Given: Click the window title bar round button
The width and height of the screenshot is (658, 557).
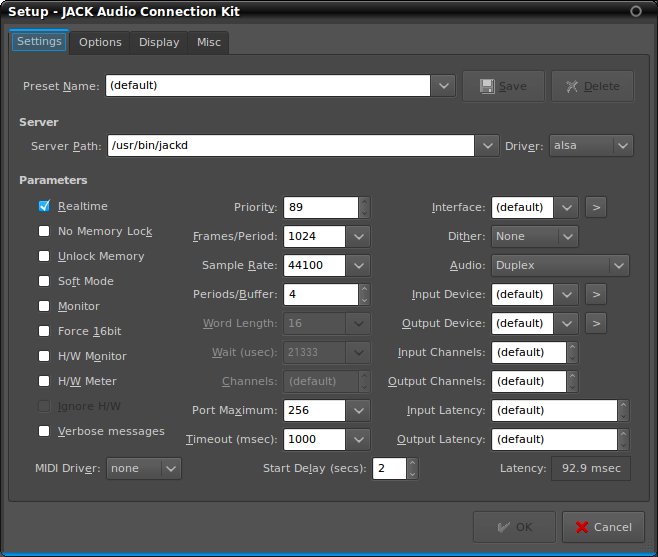Looking at the screenshot, I should (x=636, y=11).
